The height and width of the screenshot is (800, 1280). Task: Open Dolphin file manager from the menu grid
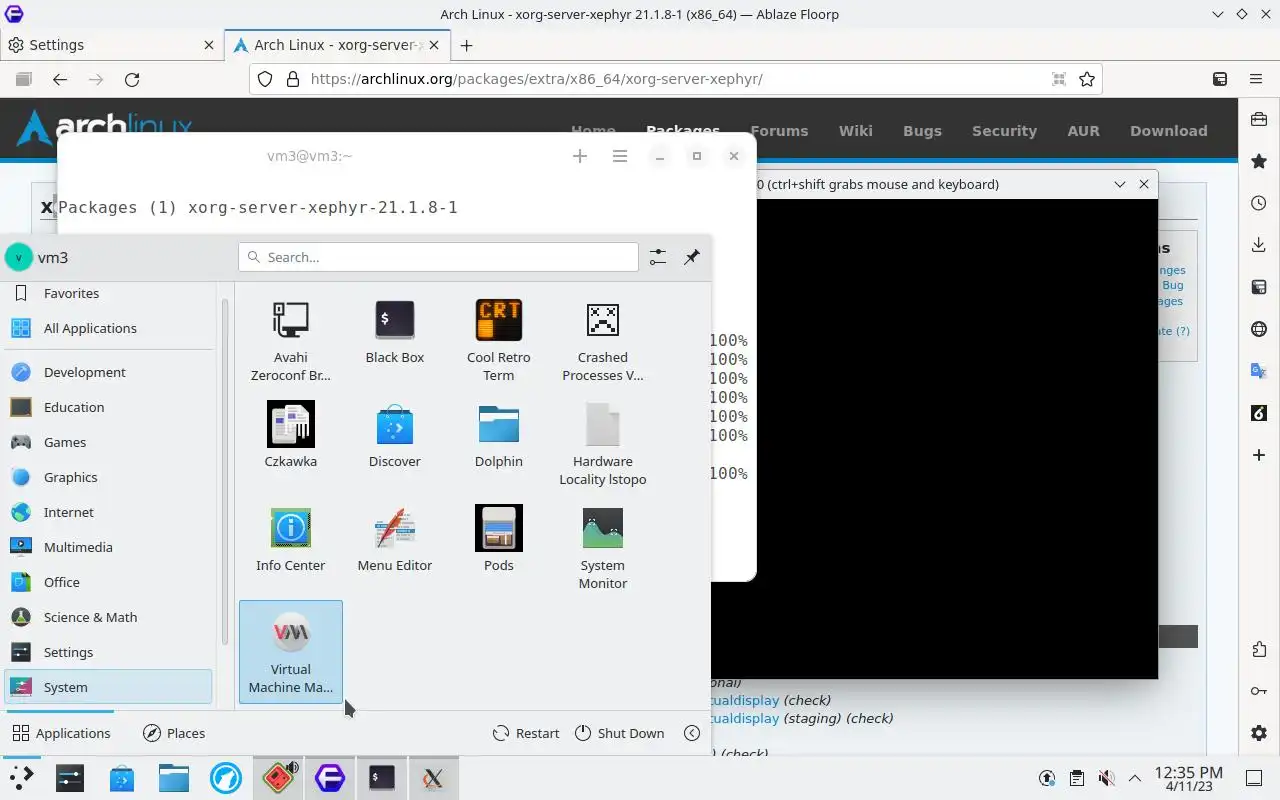pyautogui.click(x=498, y=444)
